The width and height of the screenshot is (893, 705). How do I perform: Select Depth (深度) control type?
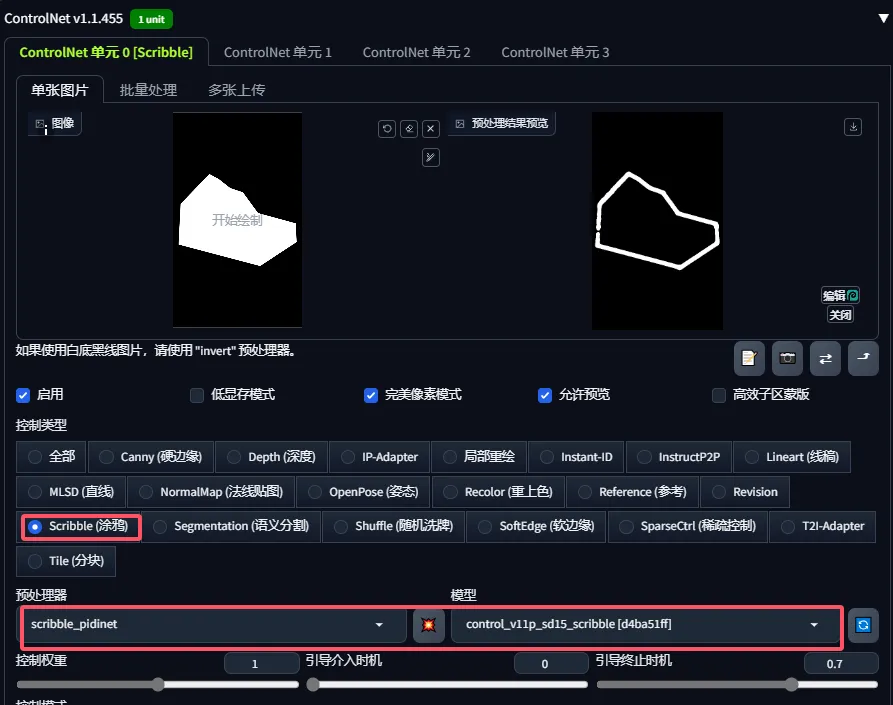272,457
